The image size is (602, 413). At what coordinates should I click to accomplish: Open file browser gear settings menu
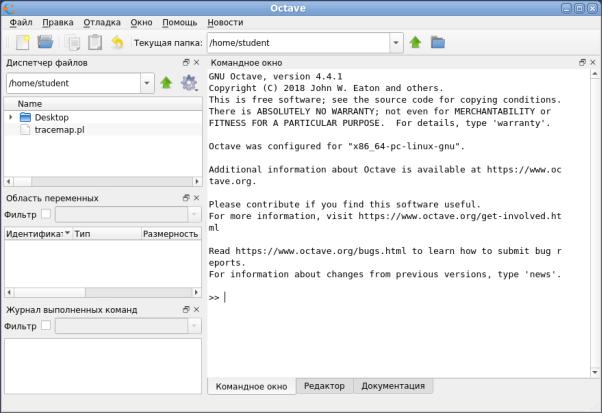coord(189,83)
